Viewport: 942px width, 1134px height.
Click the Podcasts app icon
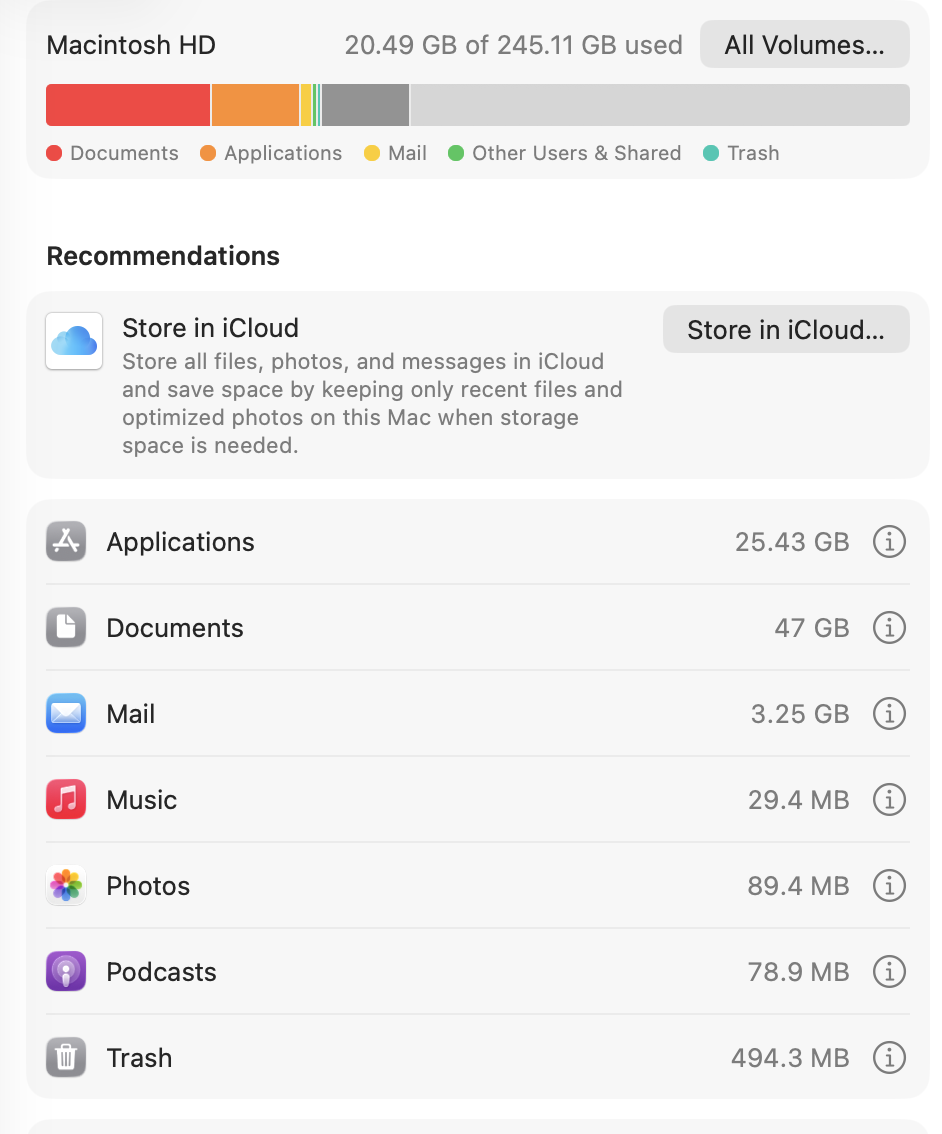point(66,972)
